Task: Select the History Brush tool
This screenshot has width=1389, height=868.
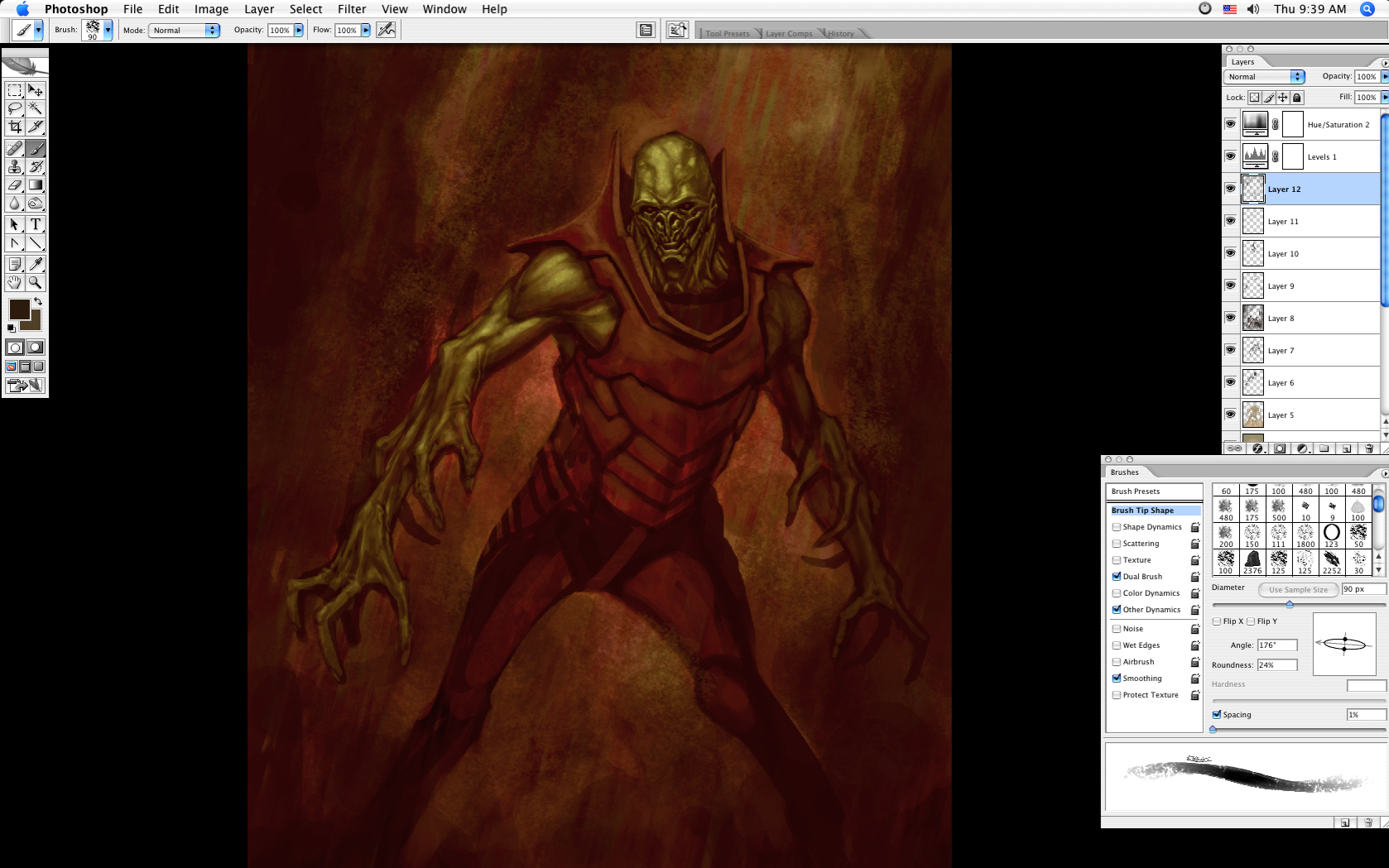Action: (x=36, y=166)
